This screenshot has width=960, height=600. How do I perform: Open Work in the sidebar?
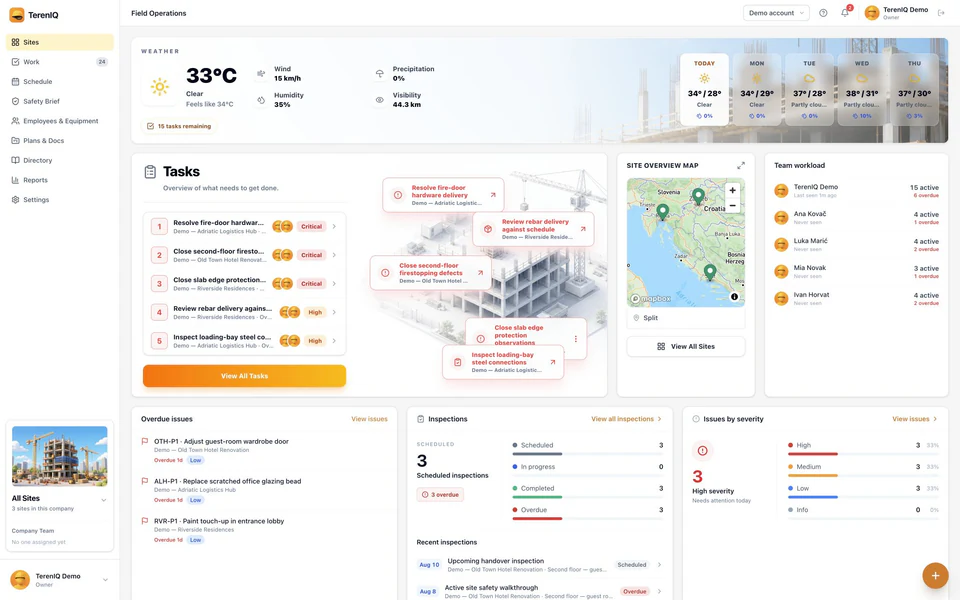(59, 62)
